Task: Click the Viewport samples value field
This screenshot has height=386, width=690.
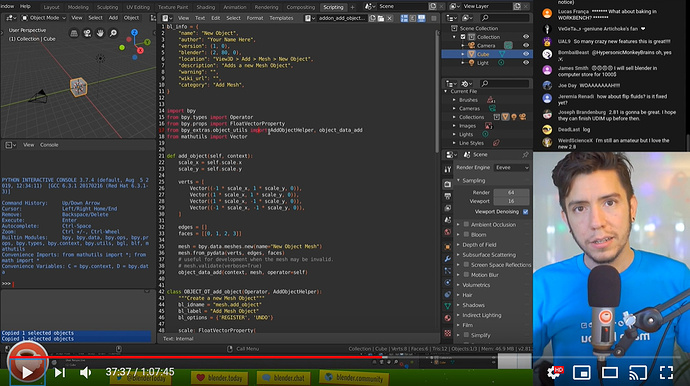Action: click(511, 201)
